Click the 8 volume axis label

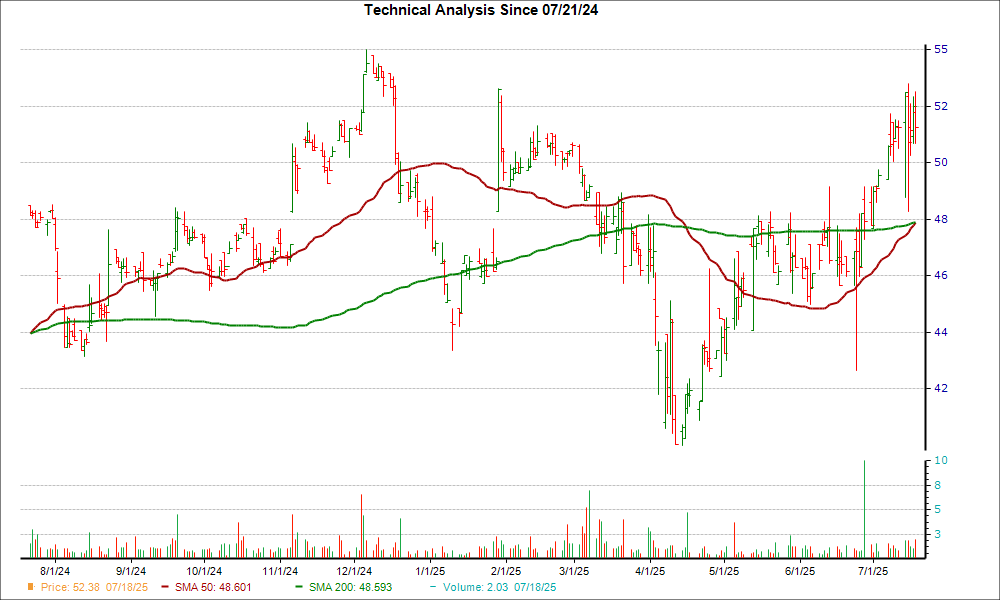938,485
